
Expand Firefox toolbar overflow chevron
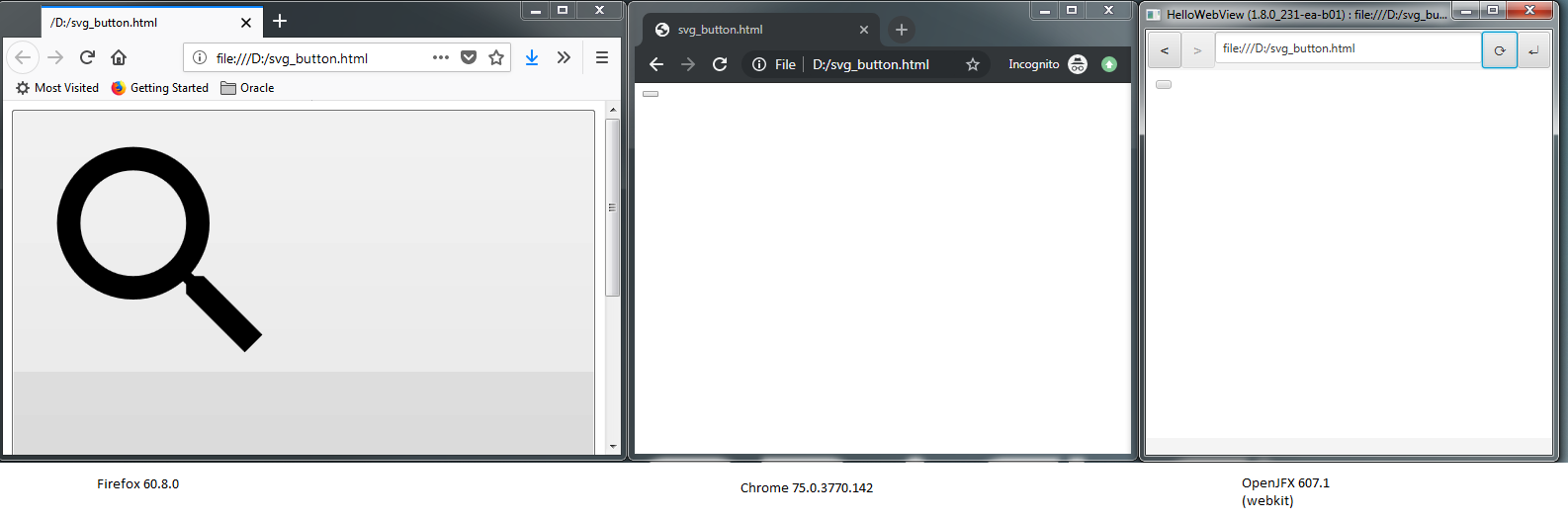pyautogui.click(x=564, y=57)
